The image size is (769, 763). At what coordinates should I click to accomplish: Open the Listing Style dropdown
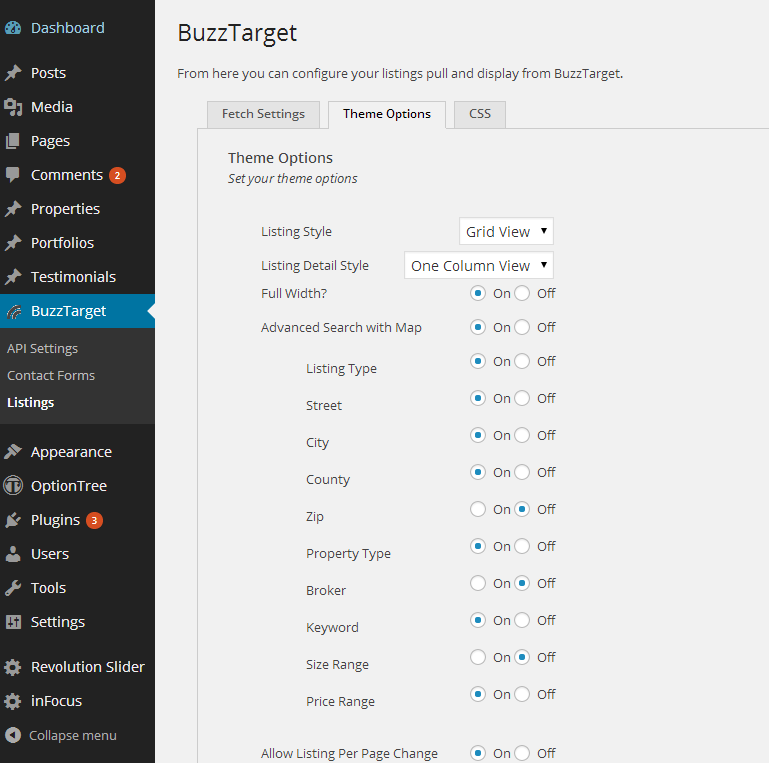click(x=506, y=231)
